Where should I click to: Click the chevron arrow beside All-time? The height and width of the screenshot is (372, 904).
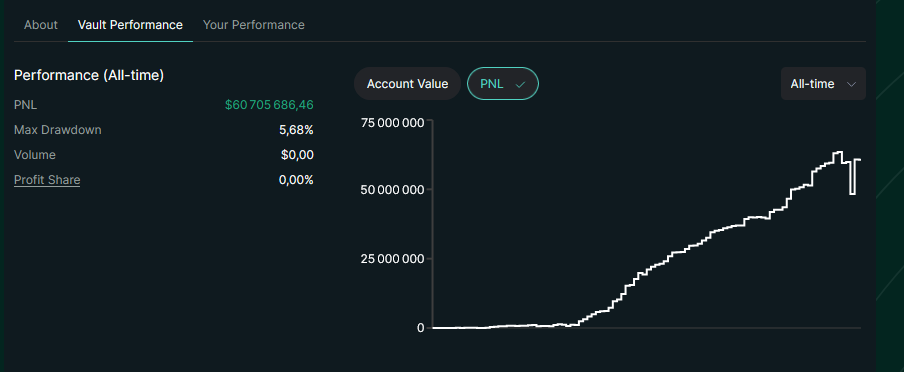(851, 84)
